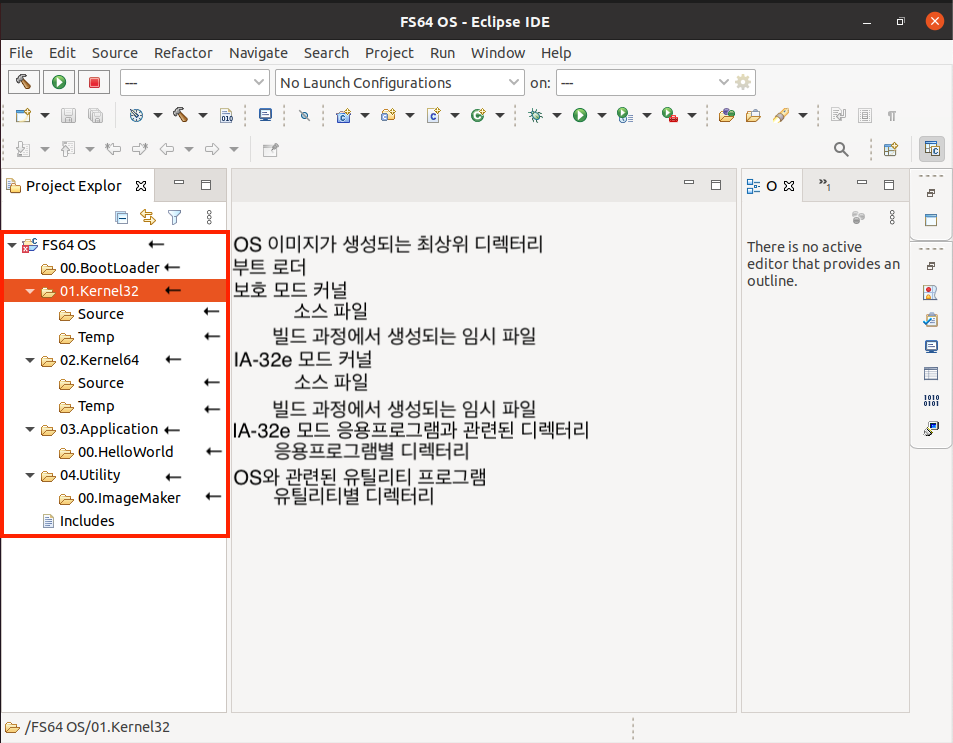Screen dimensions: 953x743
Task: Click the Debug bug icon
Action: tap(535, 116)
